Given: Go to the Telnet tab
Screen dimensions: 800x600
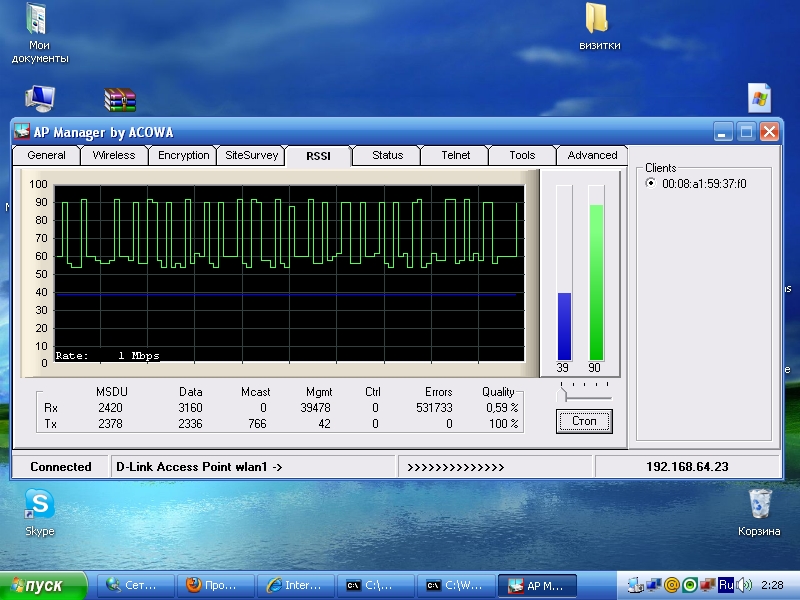Looking at the screenshot, I should pos(455,155).
